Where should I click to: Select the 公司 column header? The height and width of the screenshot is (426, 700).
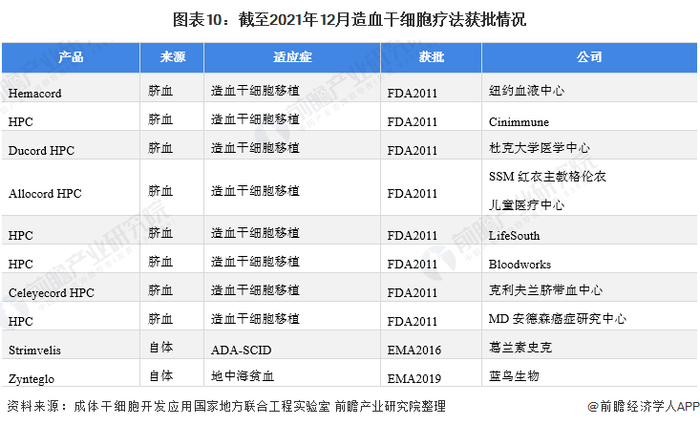click(x=589, y=57)
